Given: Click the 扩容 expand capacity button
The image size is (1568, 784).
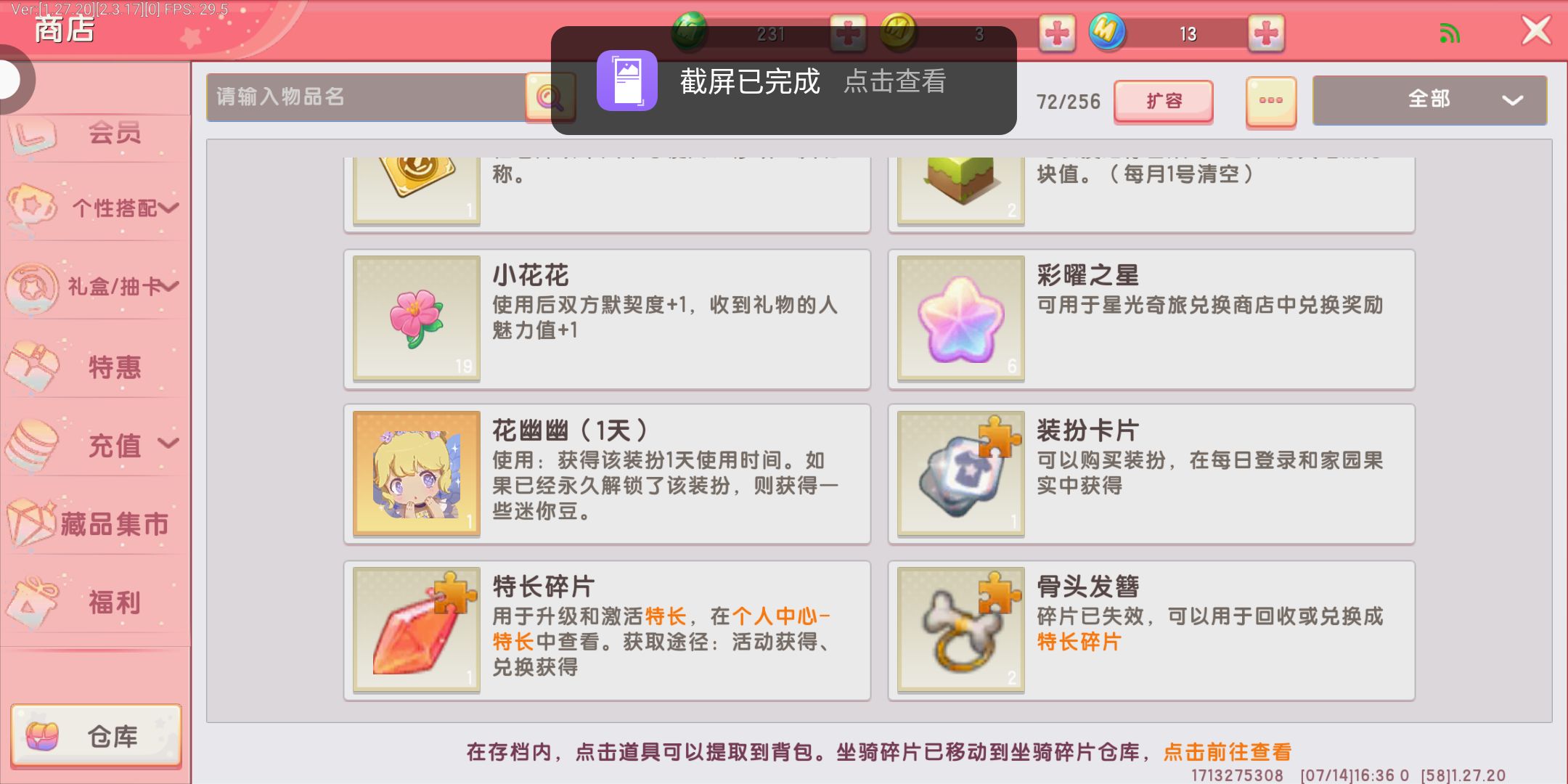Looking at the screenshot, I should [x=1164, y=101].
